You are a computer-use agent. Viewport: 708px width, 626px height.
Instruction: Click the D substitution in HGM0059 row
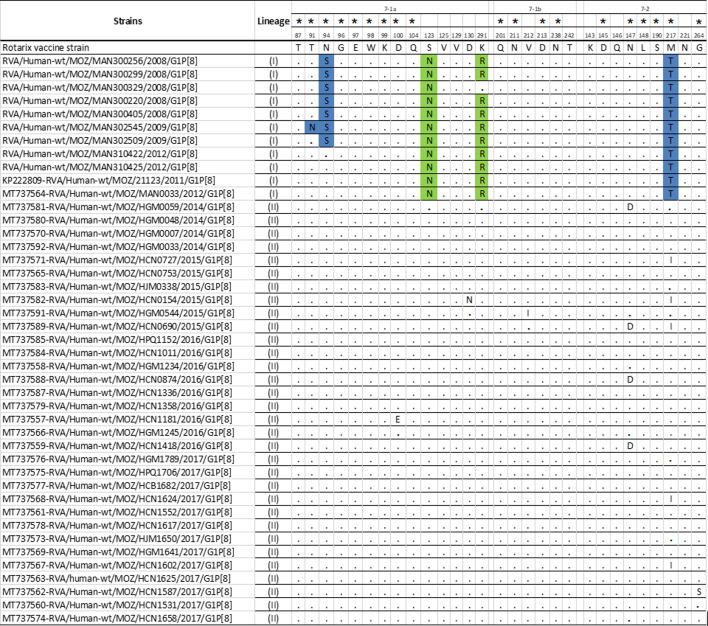pyautogui.click(x=630, y=207)
